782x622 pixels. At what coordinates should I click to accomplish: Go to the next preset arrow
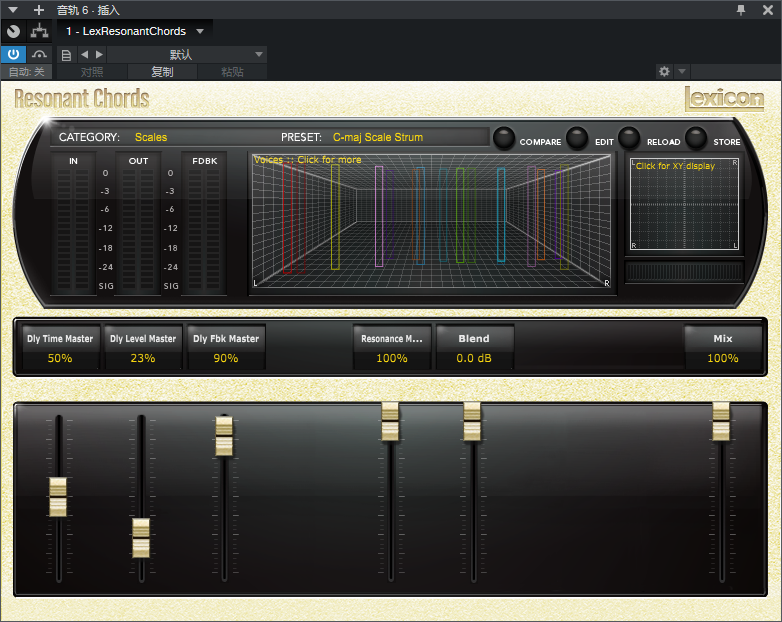click(99, 54)
